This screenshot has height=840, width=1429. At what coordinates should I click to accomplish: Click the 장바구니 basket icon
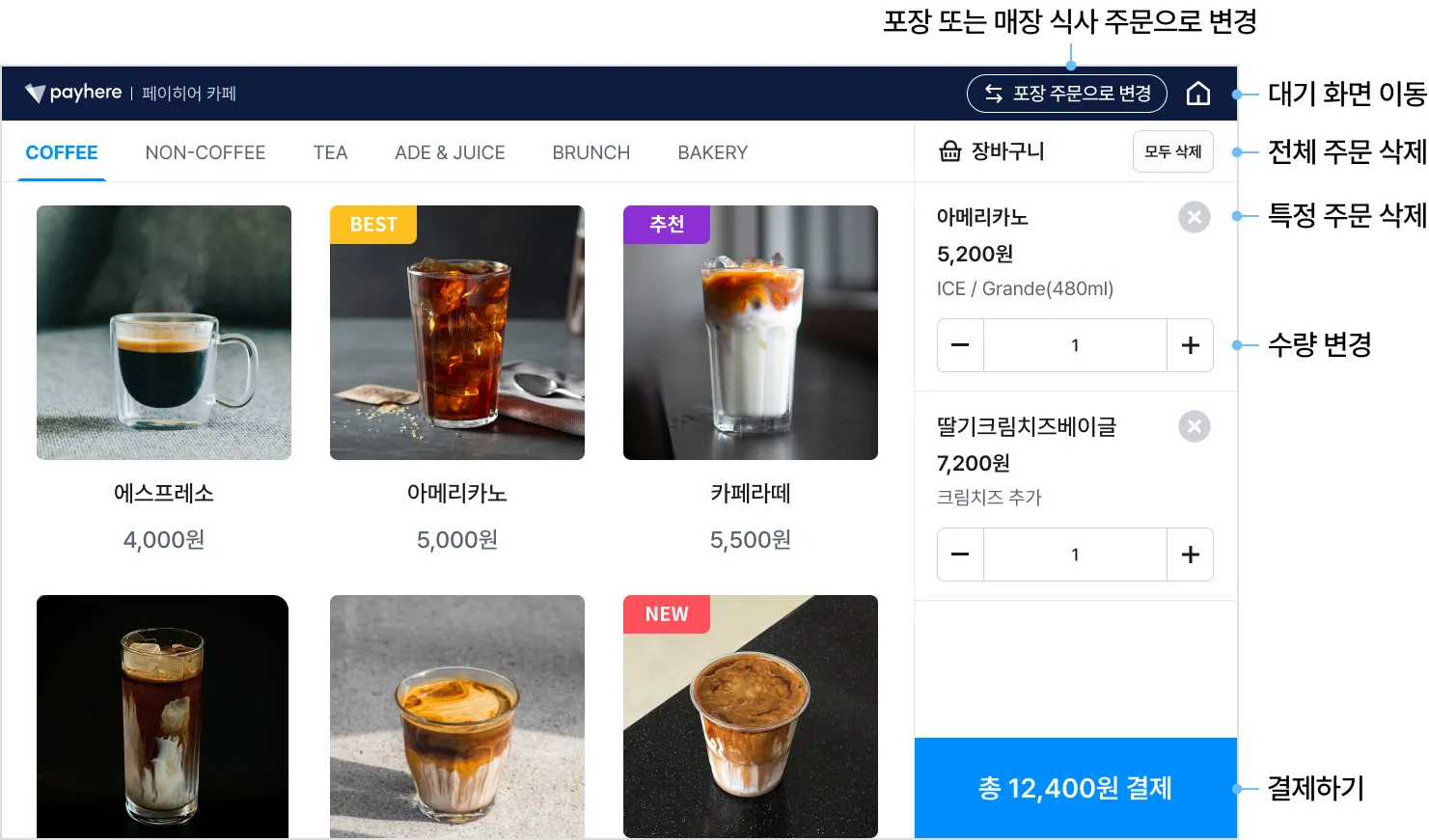click(950, 151)
